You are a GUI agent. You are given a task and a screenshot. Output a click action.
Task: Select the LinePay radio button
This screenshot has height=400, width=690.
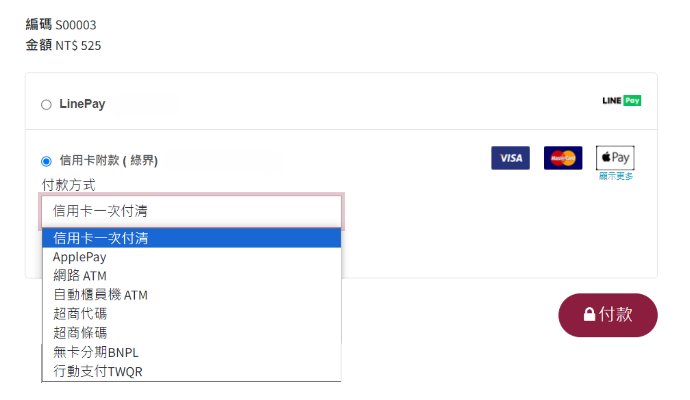click(46, 105)
